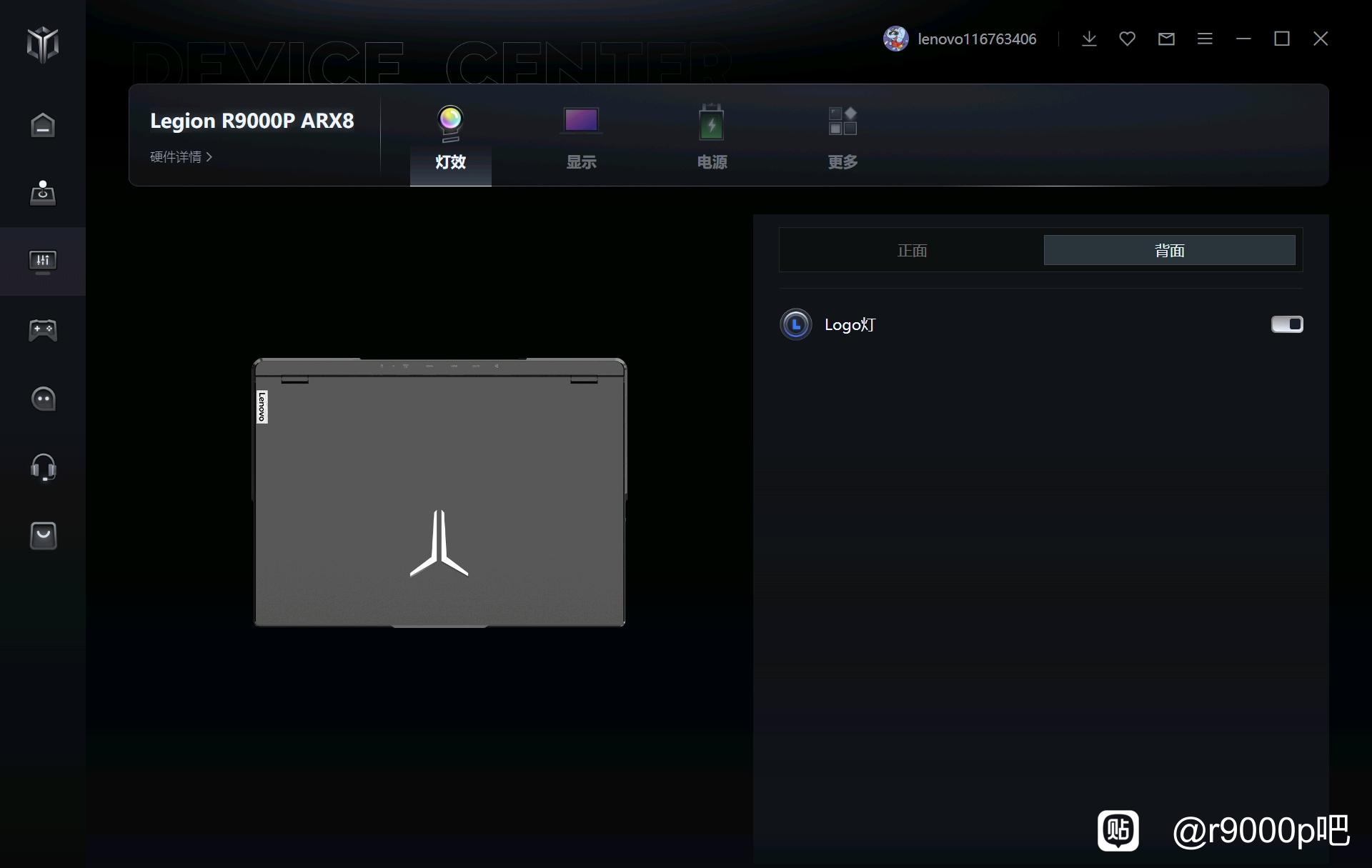Screen dimensions: 1372x868
Task: Open the hamburger menu icon
Action: pos(1205,39)
